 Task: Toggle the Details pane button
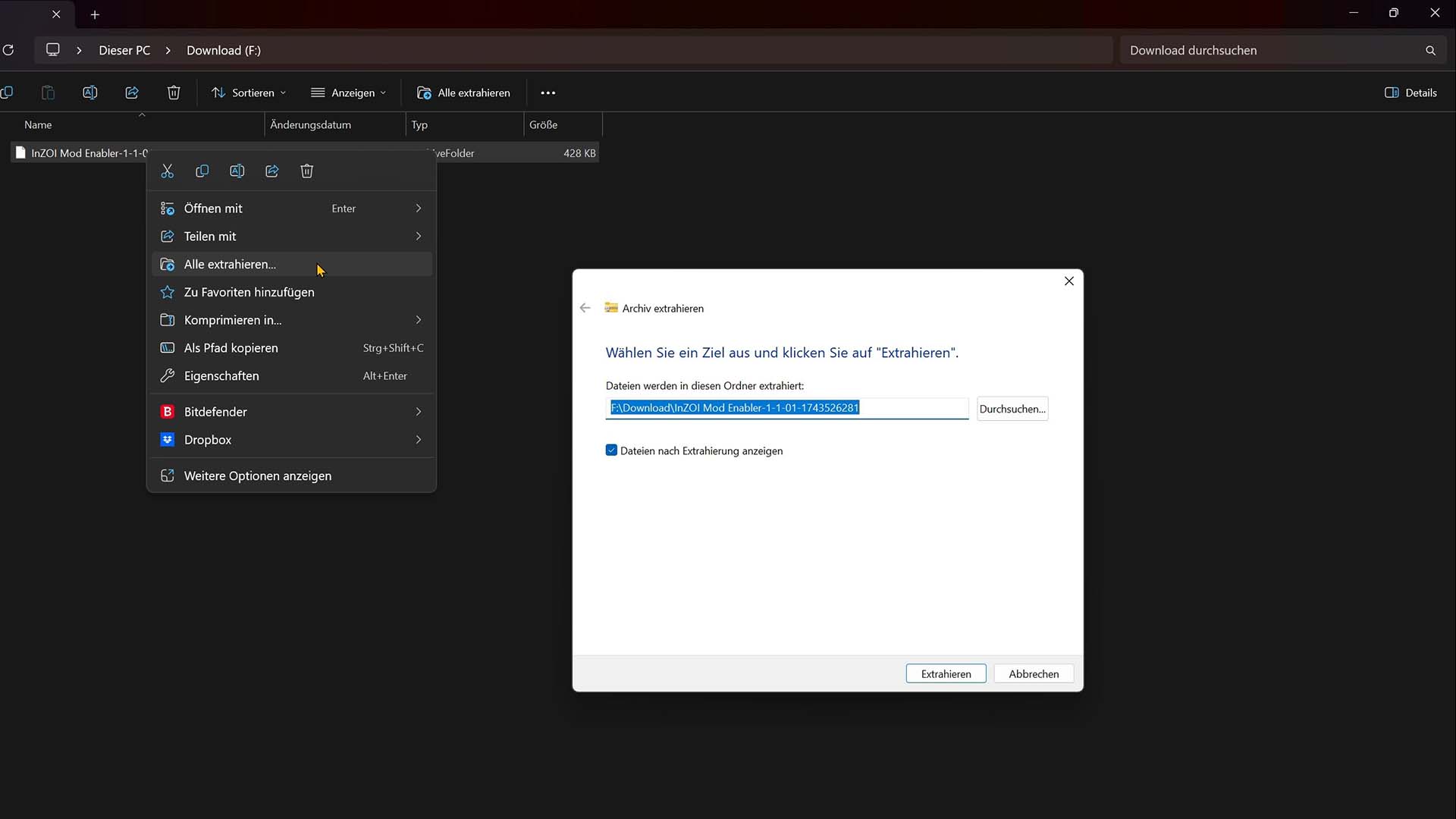click(x=1410, y=93)
